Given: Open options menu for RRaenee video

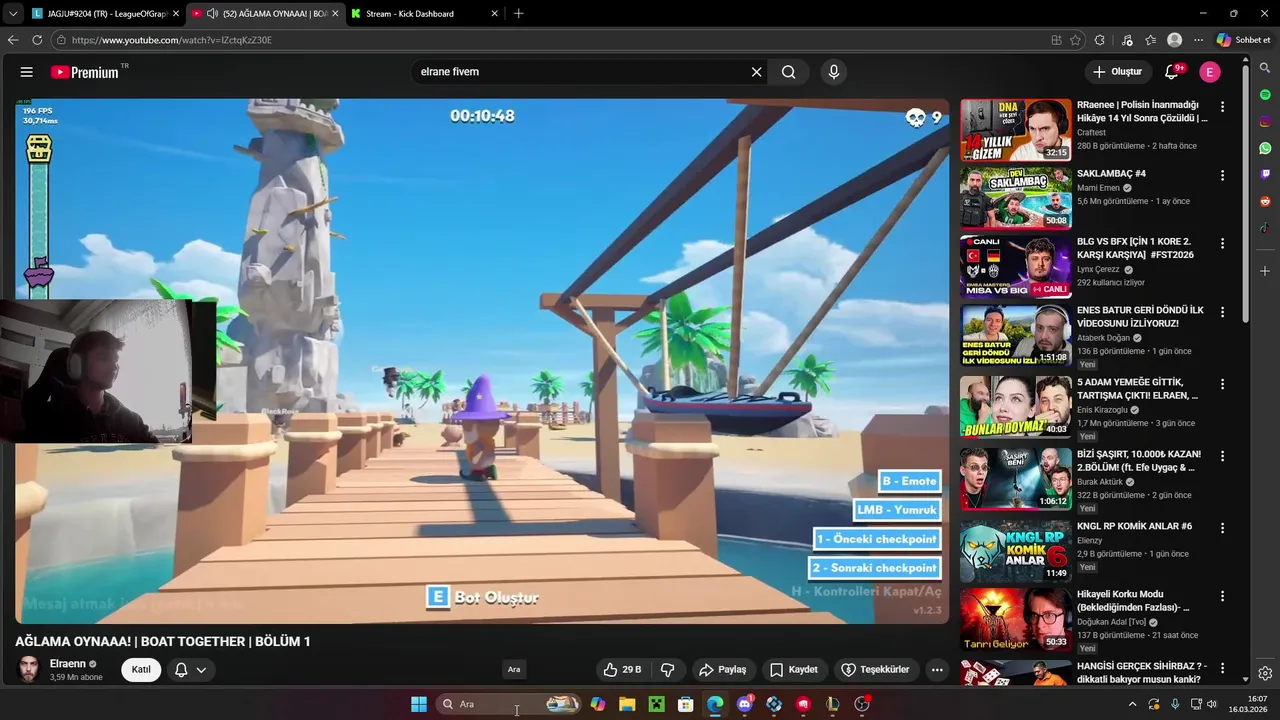Looking at the screenshot, I should pyautogui.click(x=1222, y=107).
